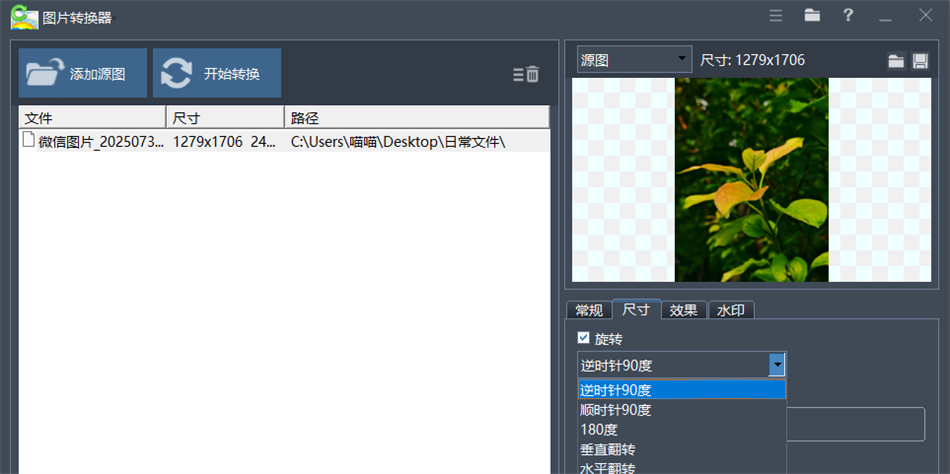Open the 源图 preview mode dropdown

[634, 60]
